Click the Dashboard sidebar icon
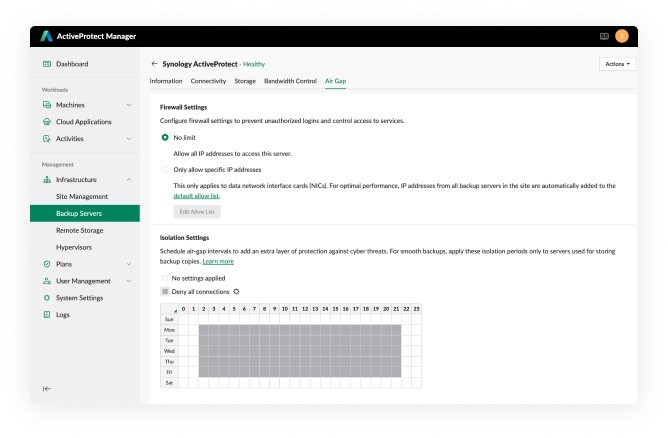The image size is (668, 438). [x=47, y=64]
